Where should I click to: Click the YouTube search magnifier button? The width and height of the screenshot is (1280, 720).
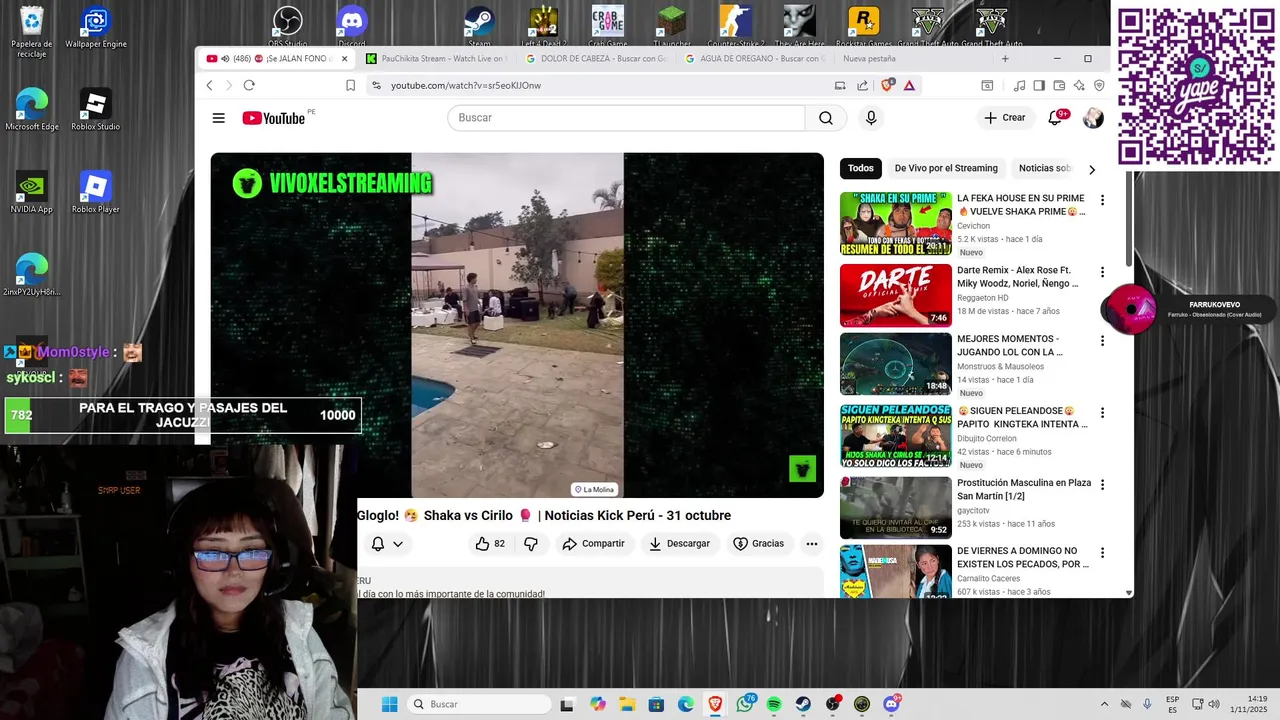826,118
